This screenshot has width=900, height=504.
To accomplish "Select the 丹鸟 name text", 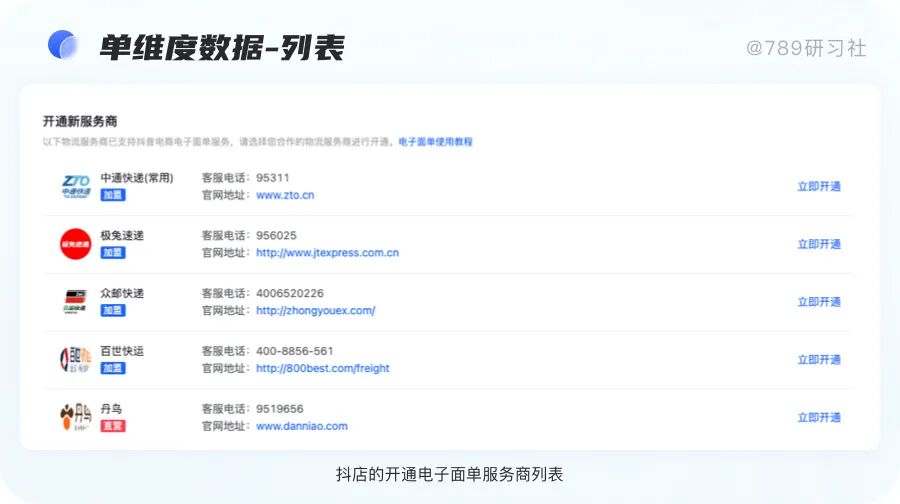I will point(111,409).
